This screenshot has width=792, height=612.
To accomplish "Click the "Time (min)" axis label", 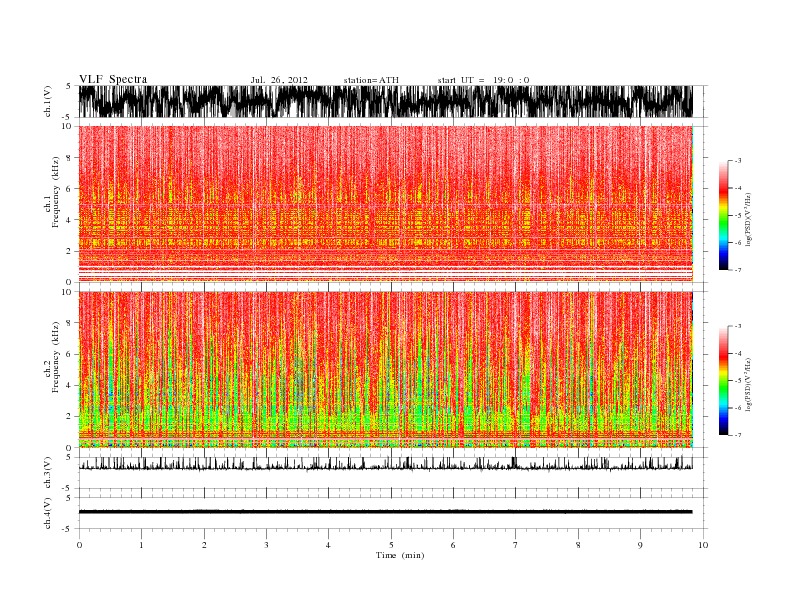I will (400, 555).
